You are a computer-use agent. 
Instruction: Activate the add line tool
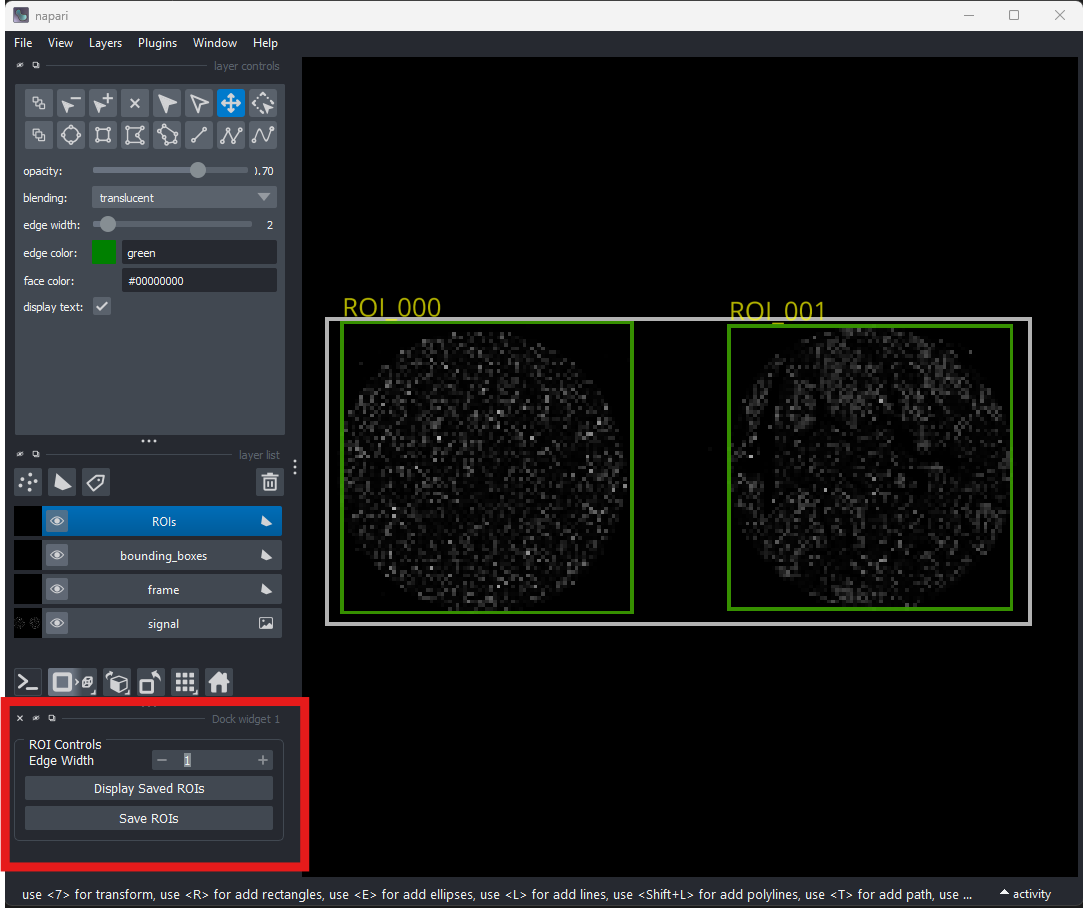[x=198, y=135]
